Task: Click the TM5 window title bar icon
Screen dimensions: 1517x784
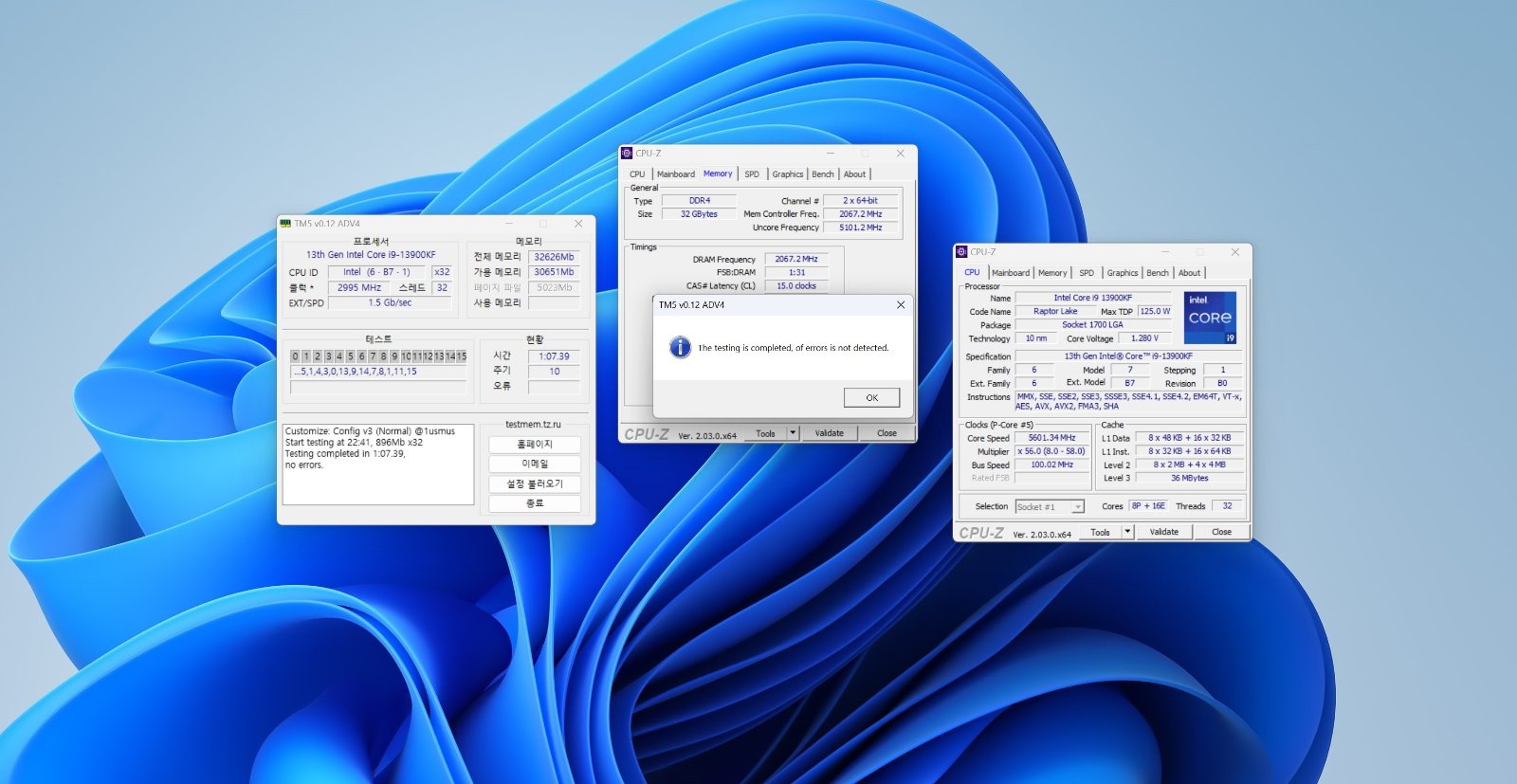Action: click(285, 224)
